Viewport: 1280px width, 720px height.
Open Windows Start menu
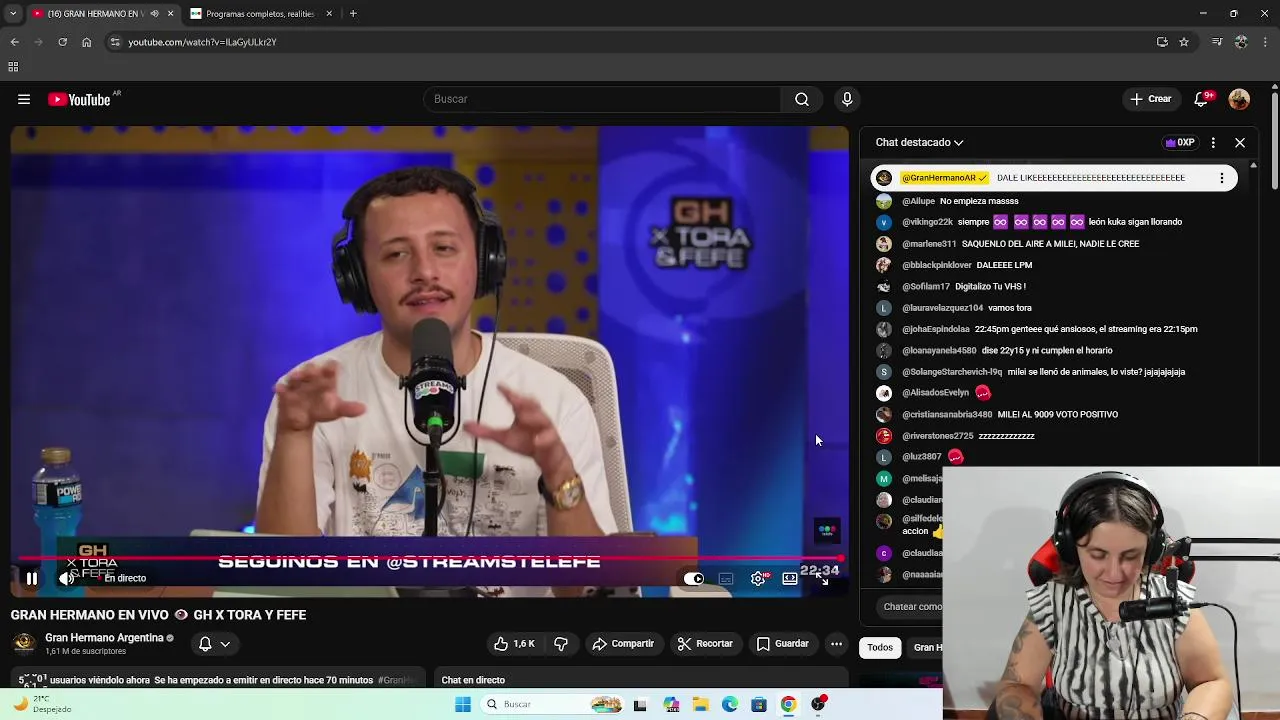(x=462, y=704)
